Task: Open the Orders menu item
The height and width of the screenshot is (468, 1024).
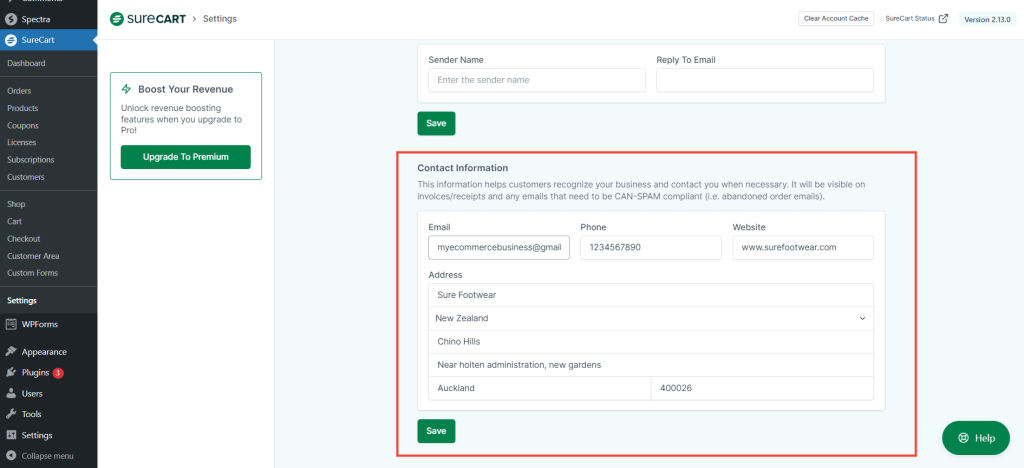Action: coord(19,91)
